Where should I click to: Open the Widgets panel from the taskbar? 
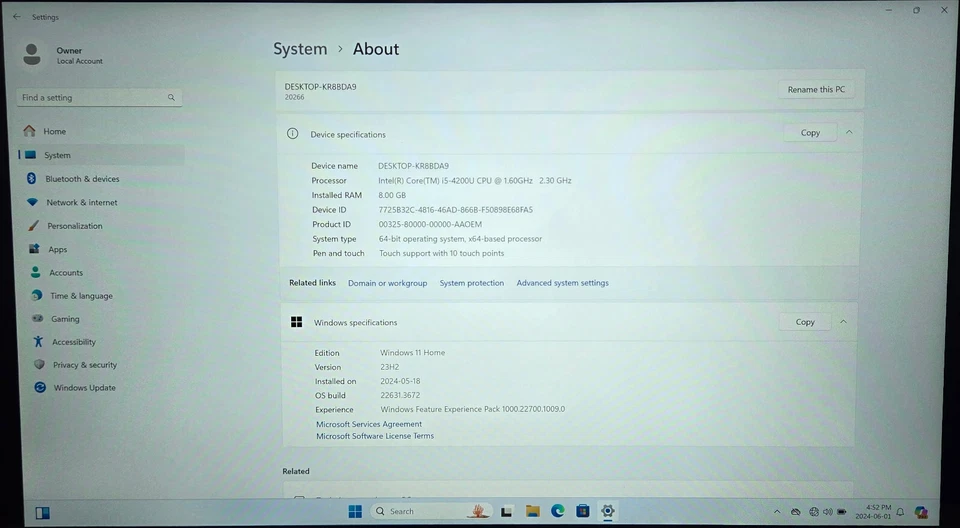tap(42, 513)
